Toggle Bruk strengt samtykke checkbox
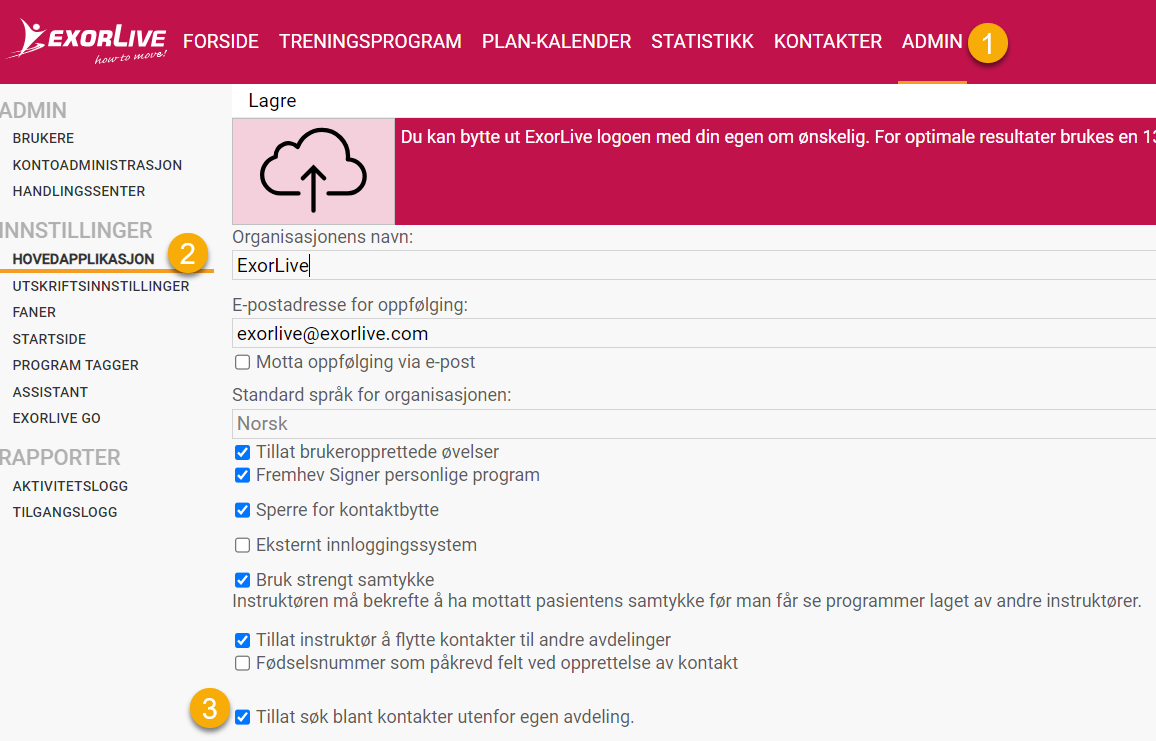The width and height of the screenshot is (1156, 741). [243, 580]
